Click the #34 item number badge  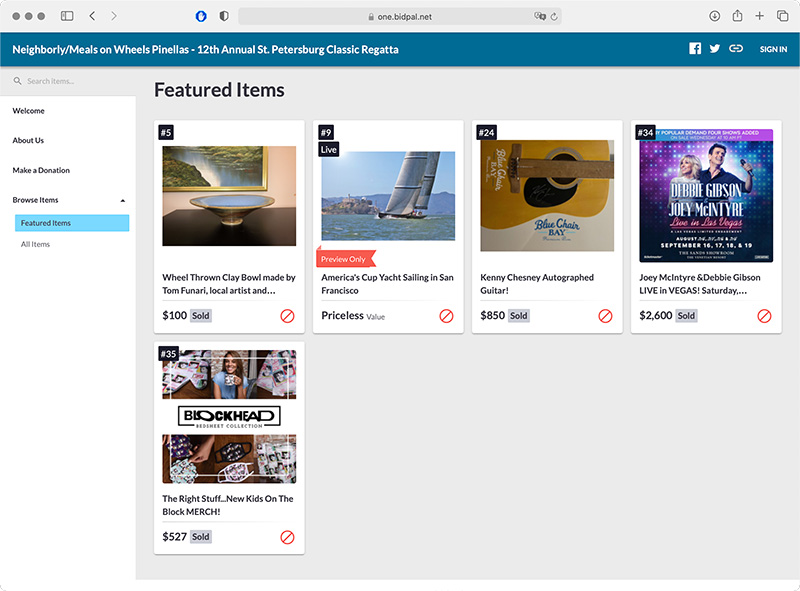645,133
